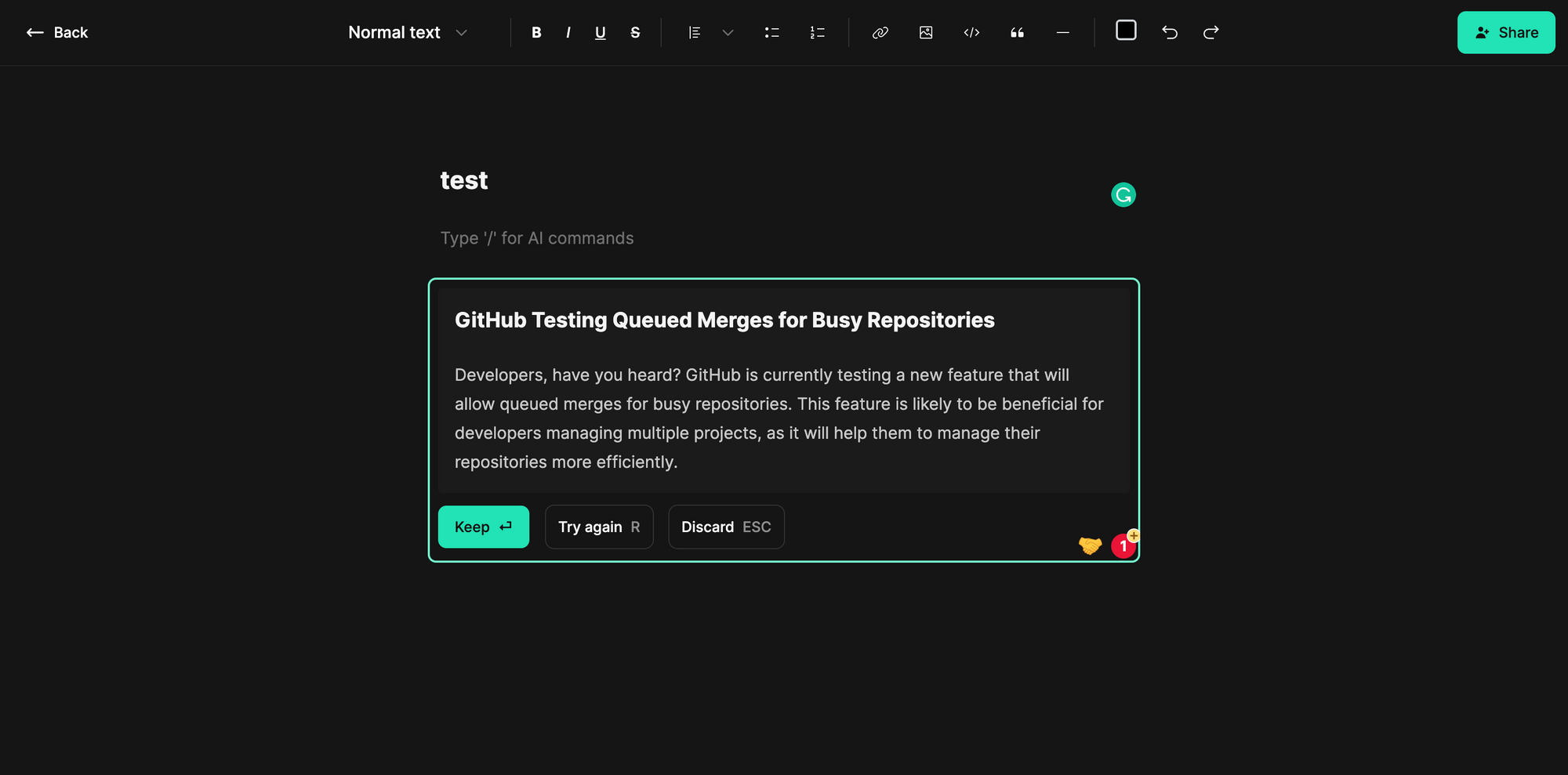1568x775 pixels.
Task: Insert a block quote
Action: 1017,32
